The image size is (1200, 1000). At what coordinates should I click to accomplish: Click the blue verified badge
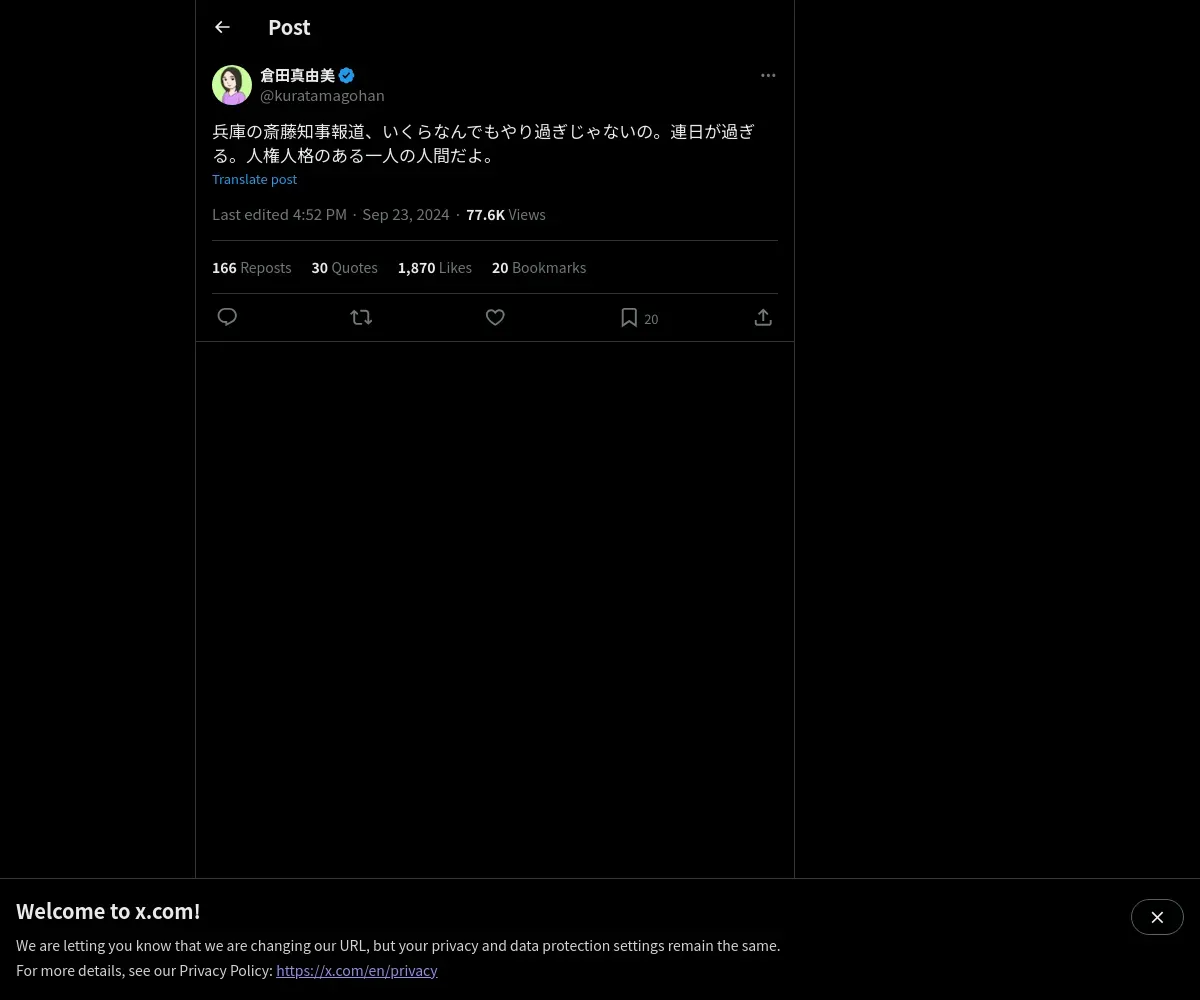coord(346,75)
